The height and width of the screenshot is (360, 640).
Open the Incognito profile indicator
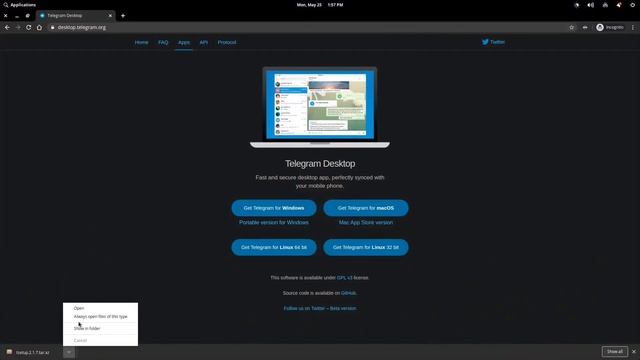pos(610,27)
